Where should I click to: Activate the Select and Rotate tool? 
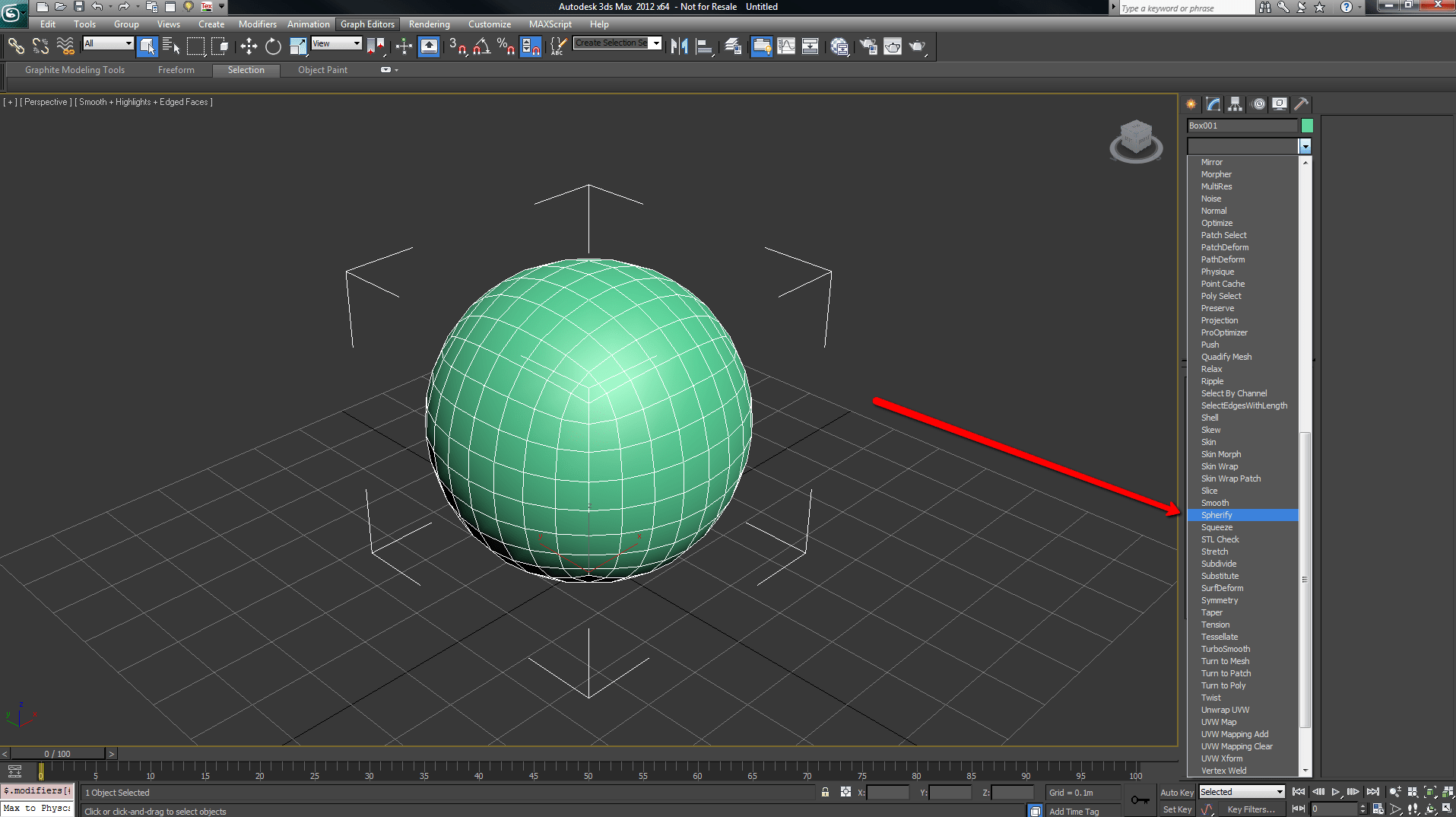[x=273, y=46]
